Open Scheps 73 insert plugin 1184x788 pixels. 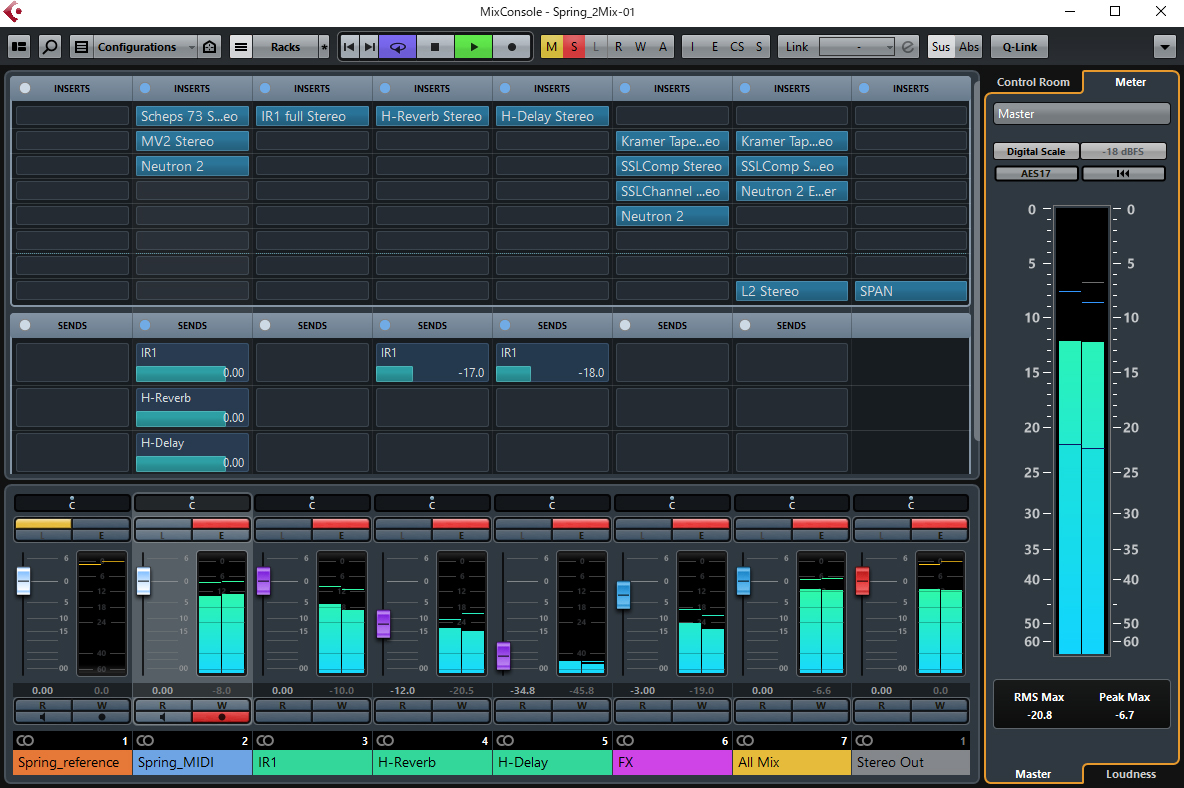pyautogui.click(x=193, y=116)
